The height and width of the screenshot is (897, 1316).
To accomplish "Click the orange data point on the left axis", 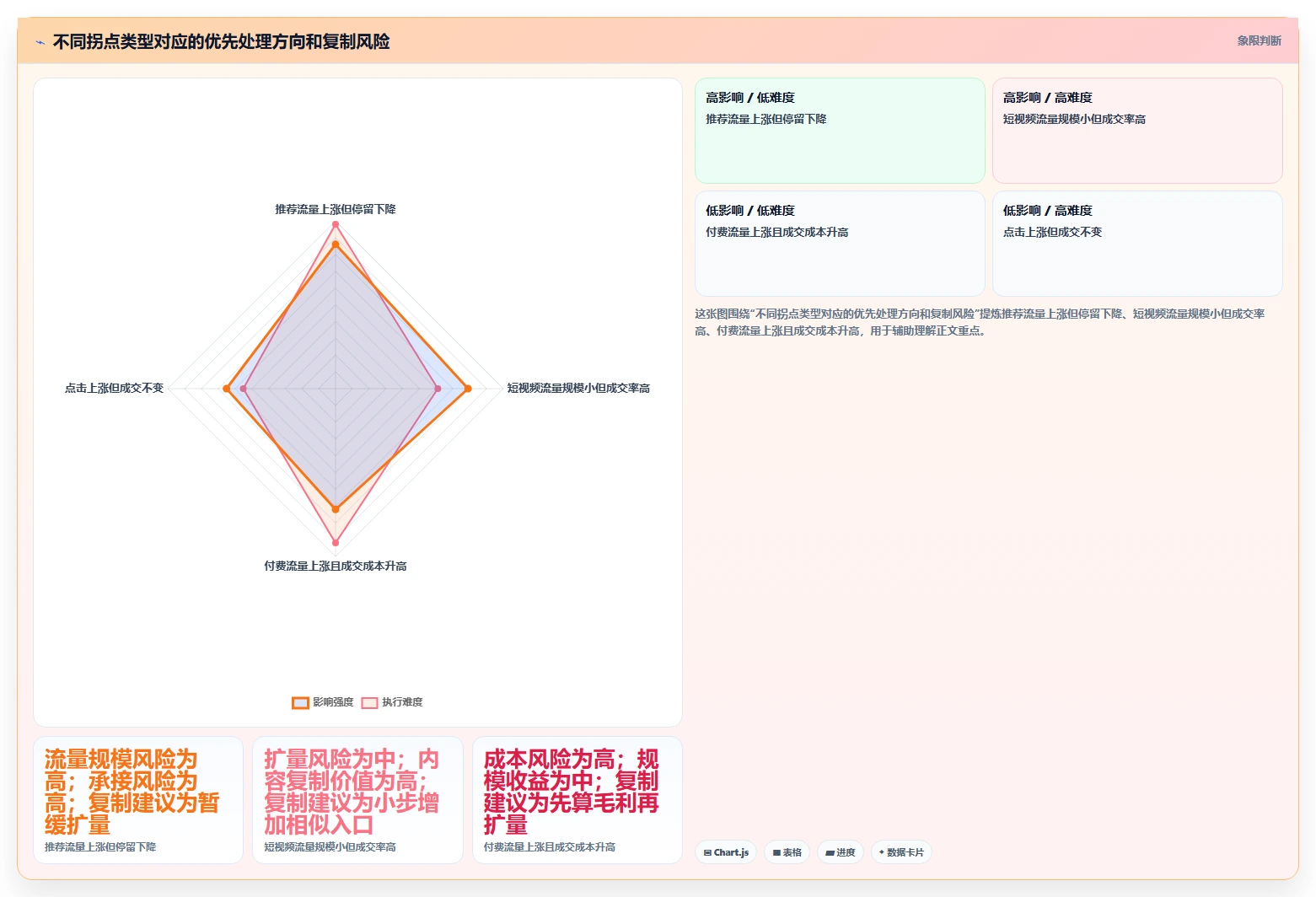I will click(x=226, y=389).
